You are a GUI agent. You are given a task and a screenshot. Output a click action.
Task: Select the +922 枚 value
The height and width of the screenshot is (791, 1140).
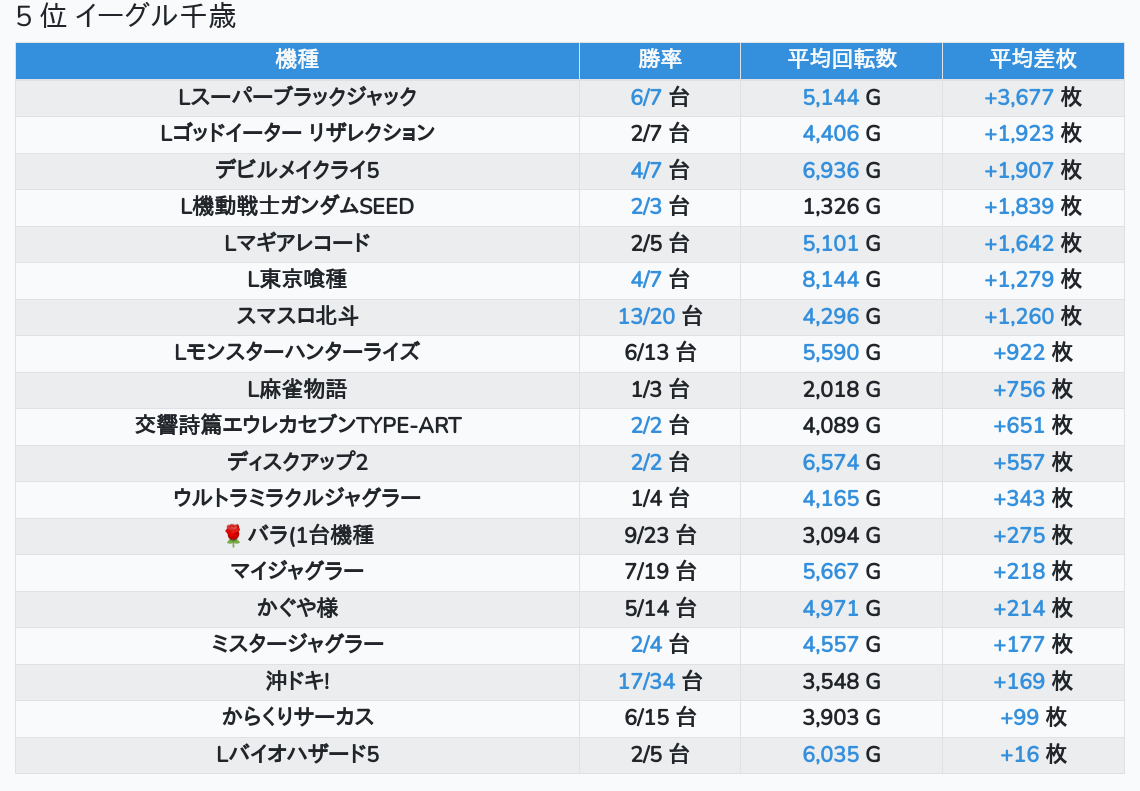tap(1032, 353)
